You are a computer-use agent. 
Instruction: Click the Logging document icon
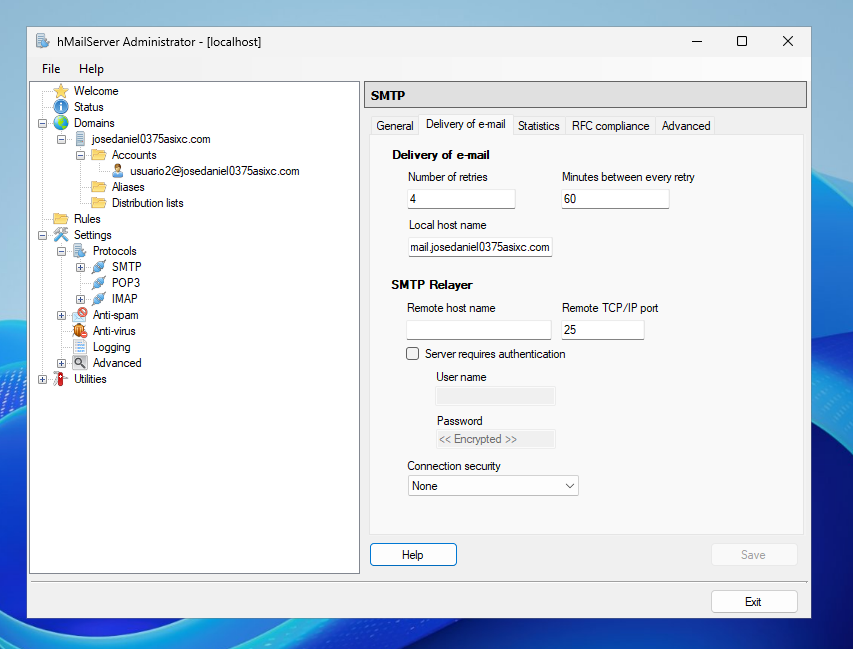(80, 347)
